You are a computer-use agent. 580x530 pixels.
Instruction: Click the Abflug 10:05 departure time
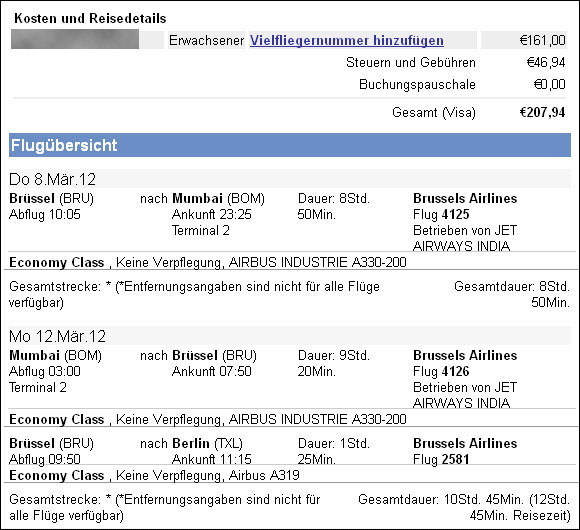click(x=45, y=214)
